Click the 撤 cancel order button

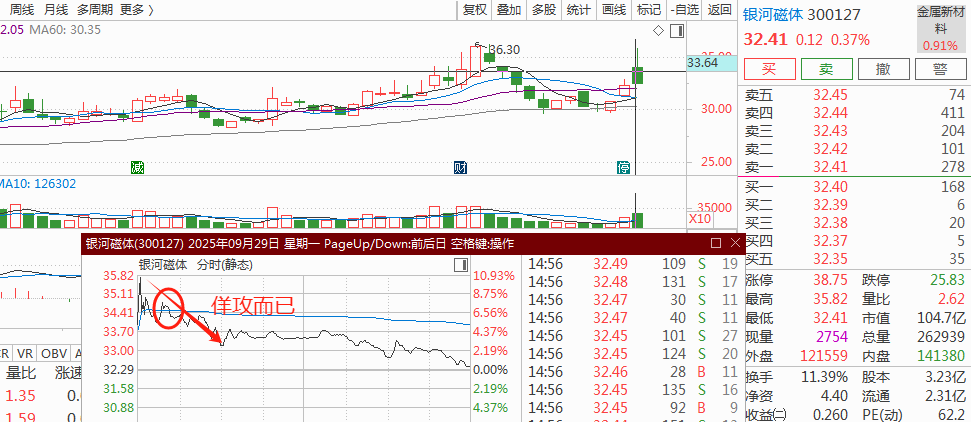pos(884,69)
